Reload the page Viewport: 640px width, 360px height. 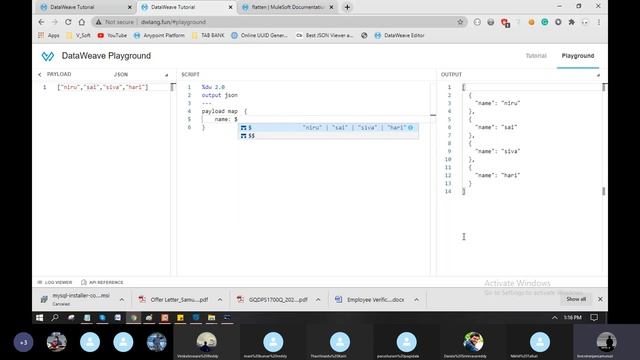click(68, 22)
